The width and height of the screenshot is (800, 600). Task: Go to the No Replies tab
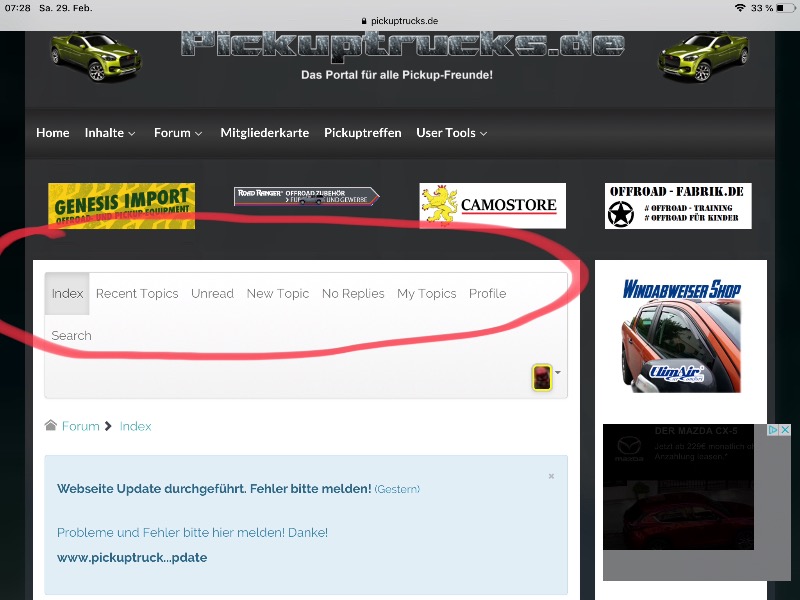tap(353, 294)
